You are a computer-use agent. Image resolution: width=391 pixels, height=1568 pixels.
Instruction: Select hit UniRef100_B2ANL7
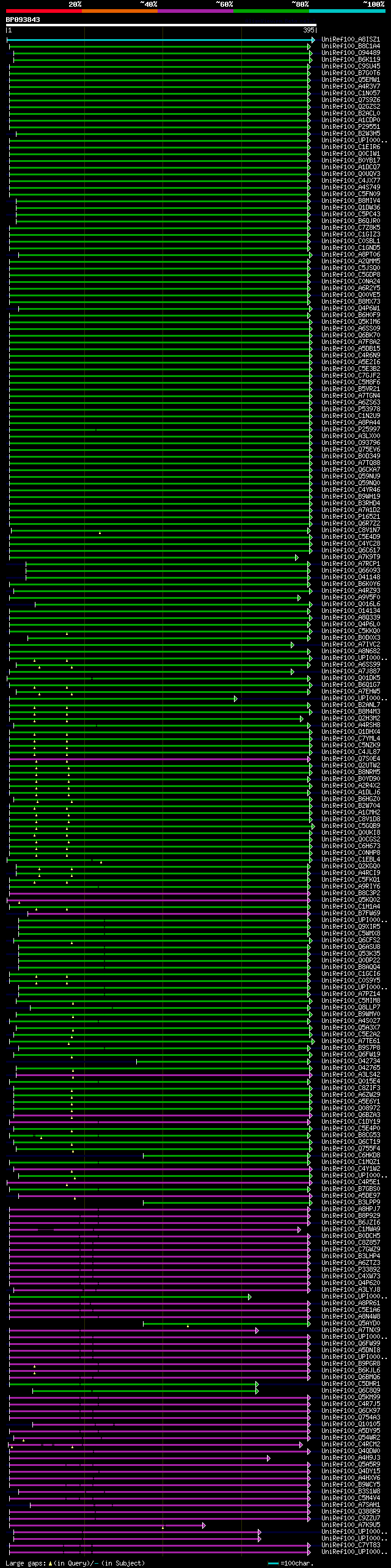(351, 705)
